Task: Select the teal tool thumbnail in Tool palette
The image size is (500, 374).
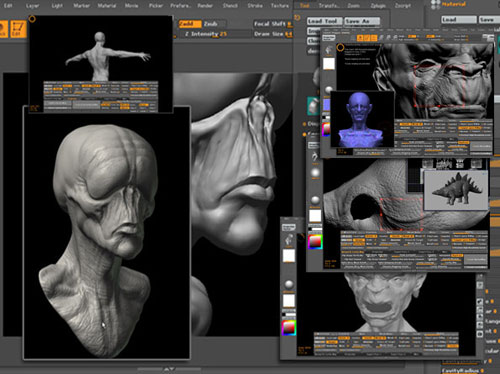Action: pyautogui.click(x=313, y=106)
